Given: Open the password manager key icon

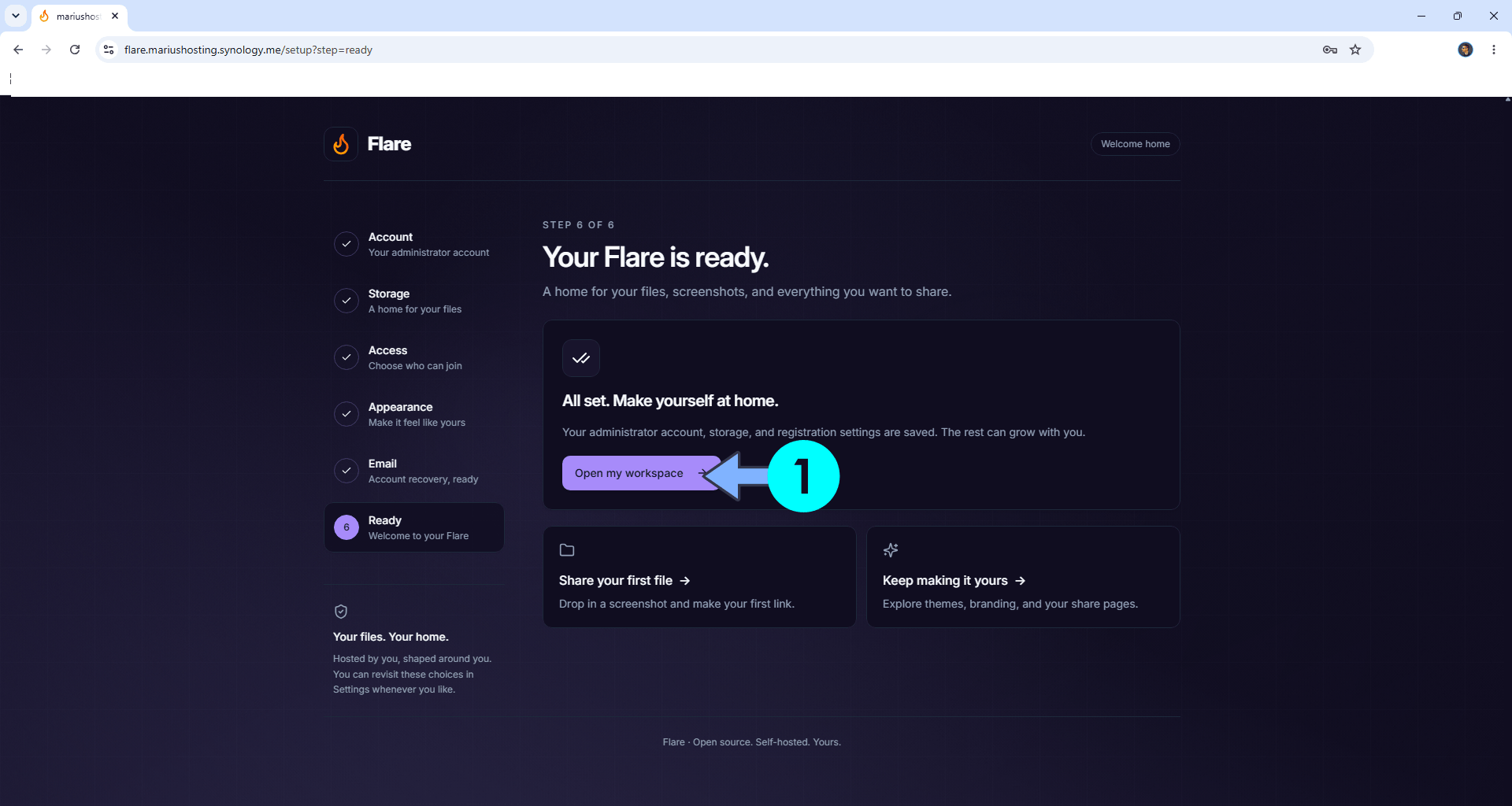Looking at the screenshot, I should pos(1330,50).
